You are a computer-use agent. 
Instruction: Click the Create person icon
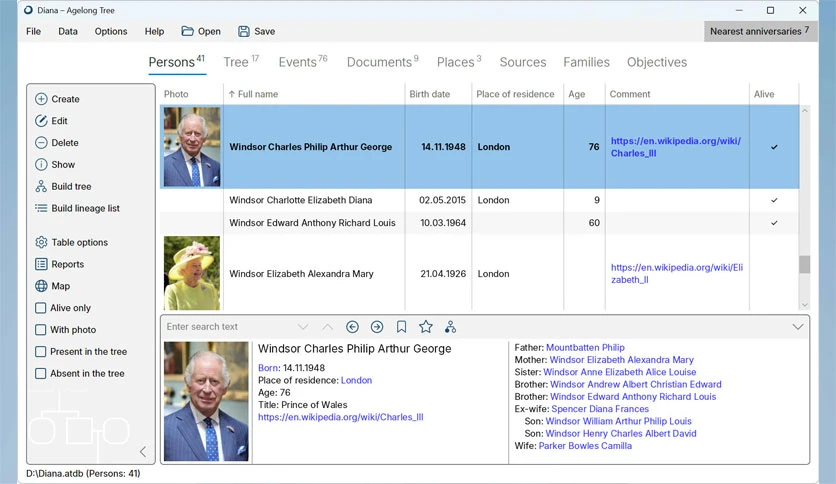(x=41, y=99)
